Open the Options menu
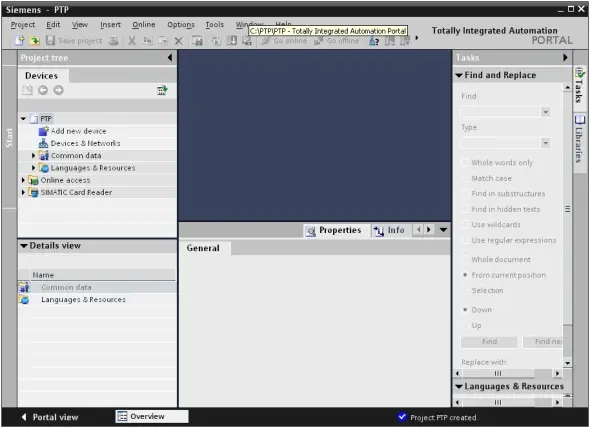 (181, 25)
